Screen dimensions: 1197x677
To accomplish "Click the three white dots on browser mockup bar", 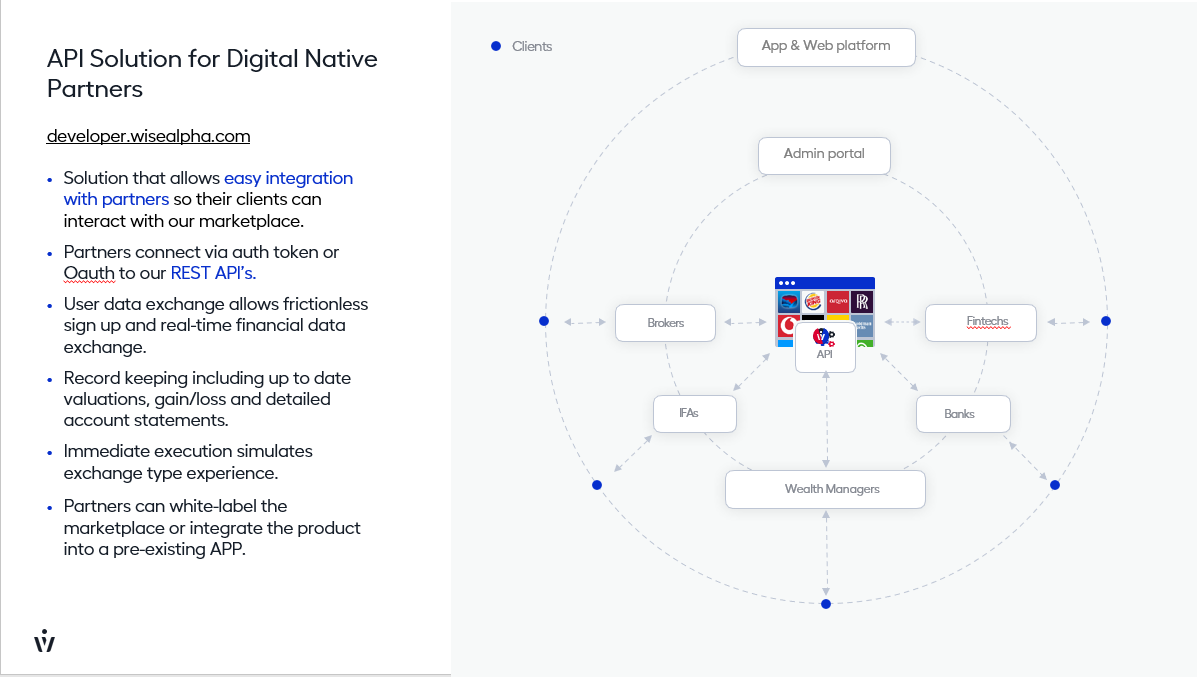I will (787, 283).
